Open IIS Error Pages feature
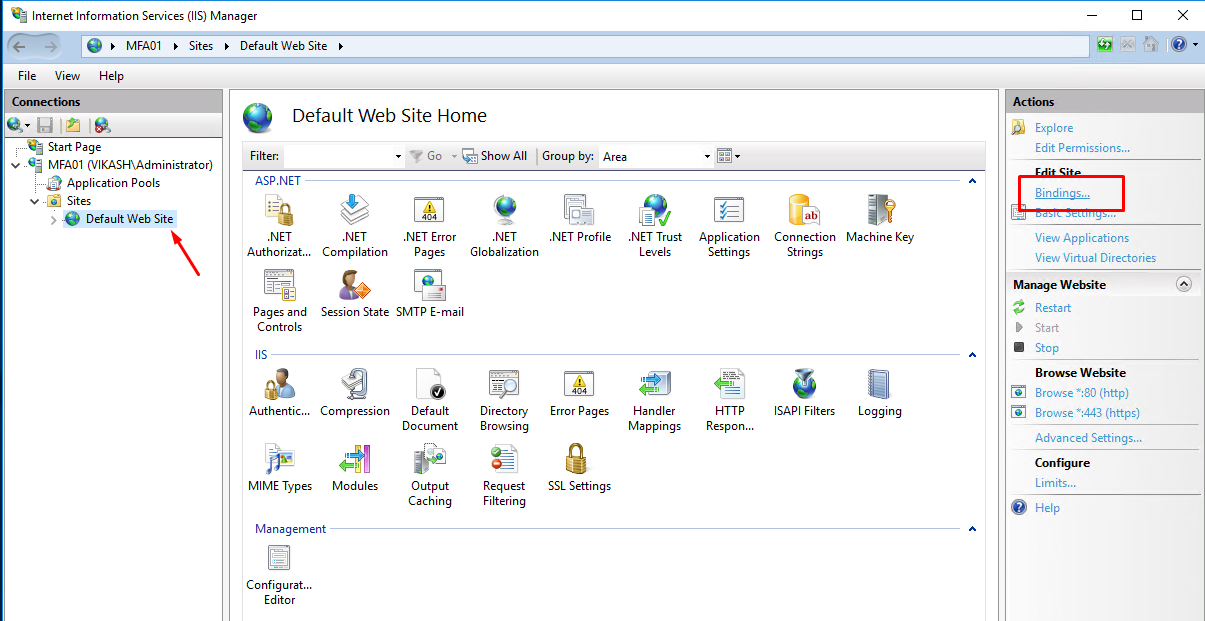1205x621 pixels. (x=579, y=392)
